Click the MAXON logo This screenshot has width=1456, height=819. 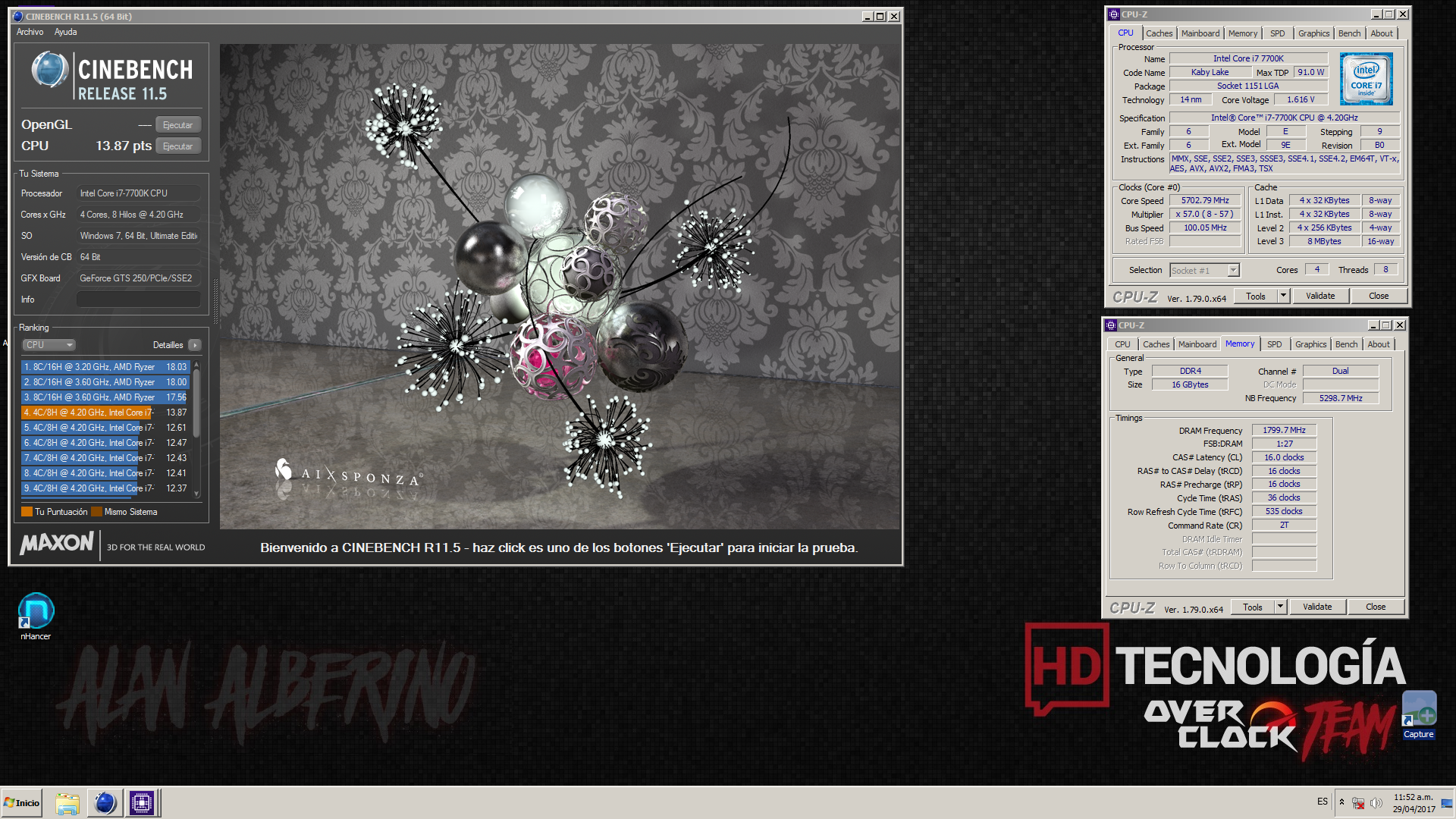coord(57,543)
